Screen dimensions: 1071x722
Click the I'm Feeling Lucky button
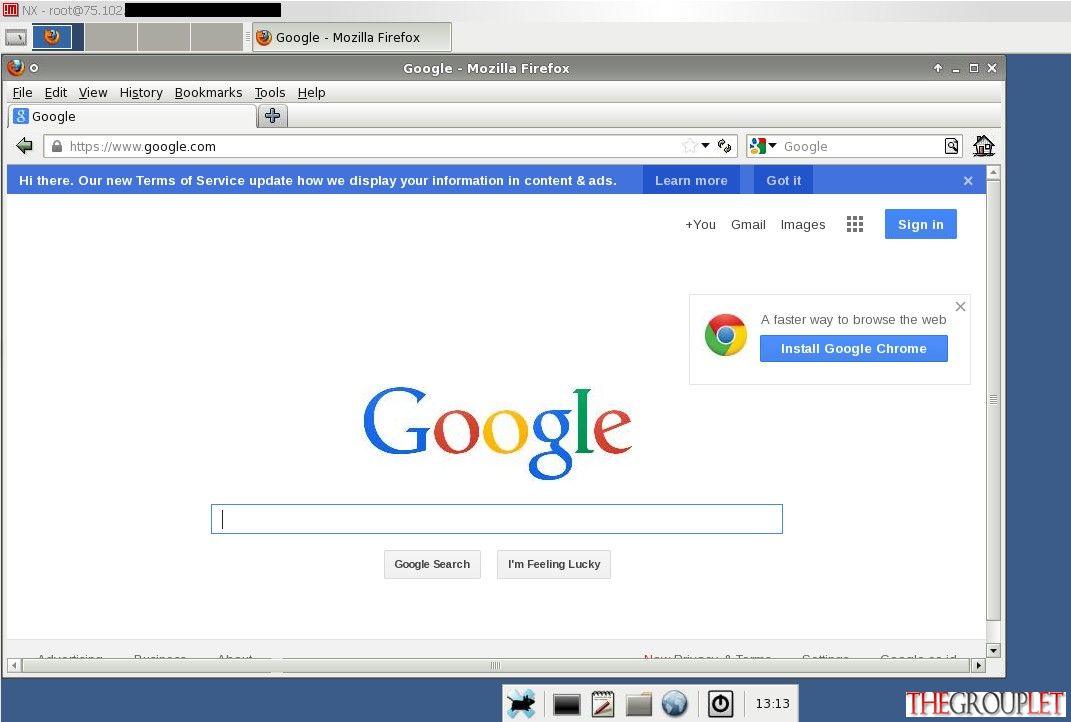tap(554, 564)
